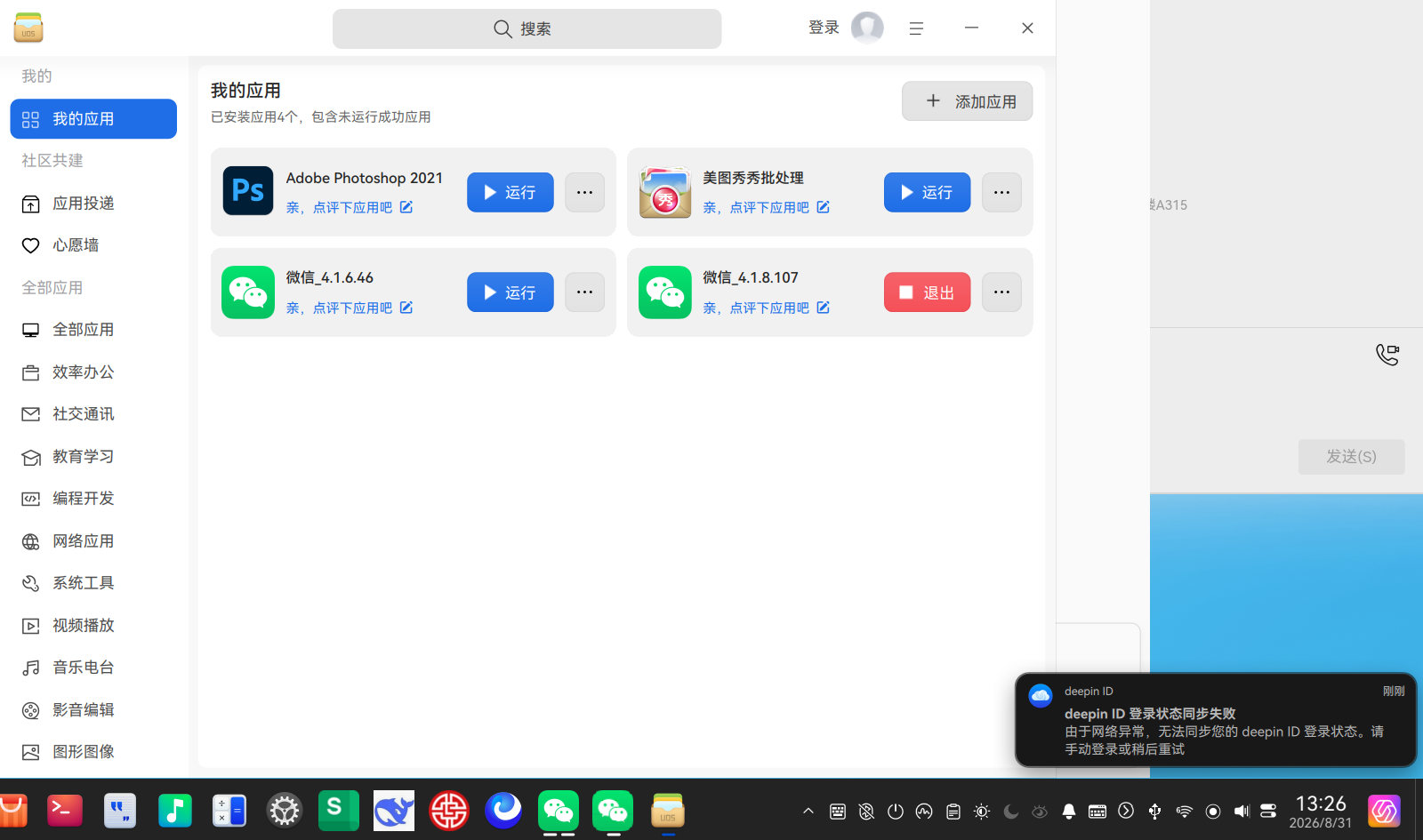Click the phone call icon in background window

(x=1387, y=355)
